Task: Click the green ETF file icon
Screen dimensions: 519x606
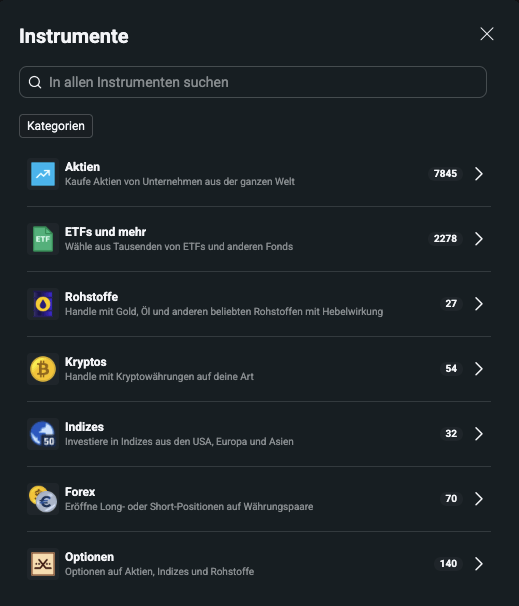Action: (43, 239)
